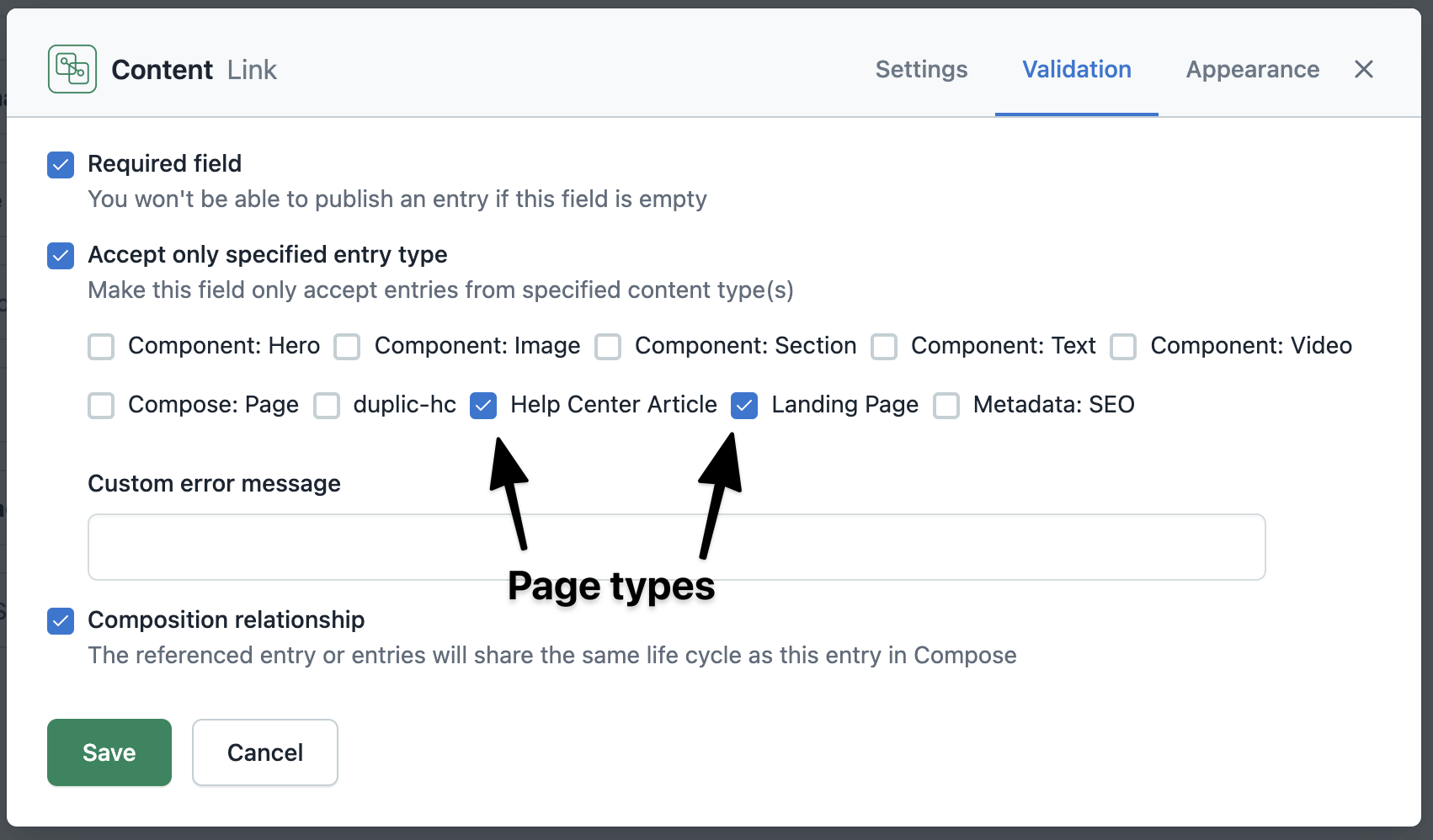Image resolution: width=1433 pixels, height=840 pixels.
Task: Close the field settings dialog
Action: (1363, 69)
